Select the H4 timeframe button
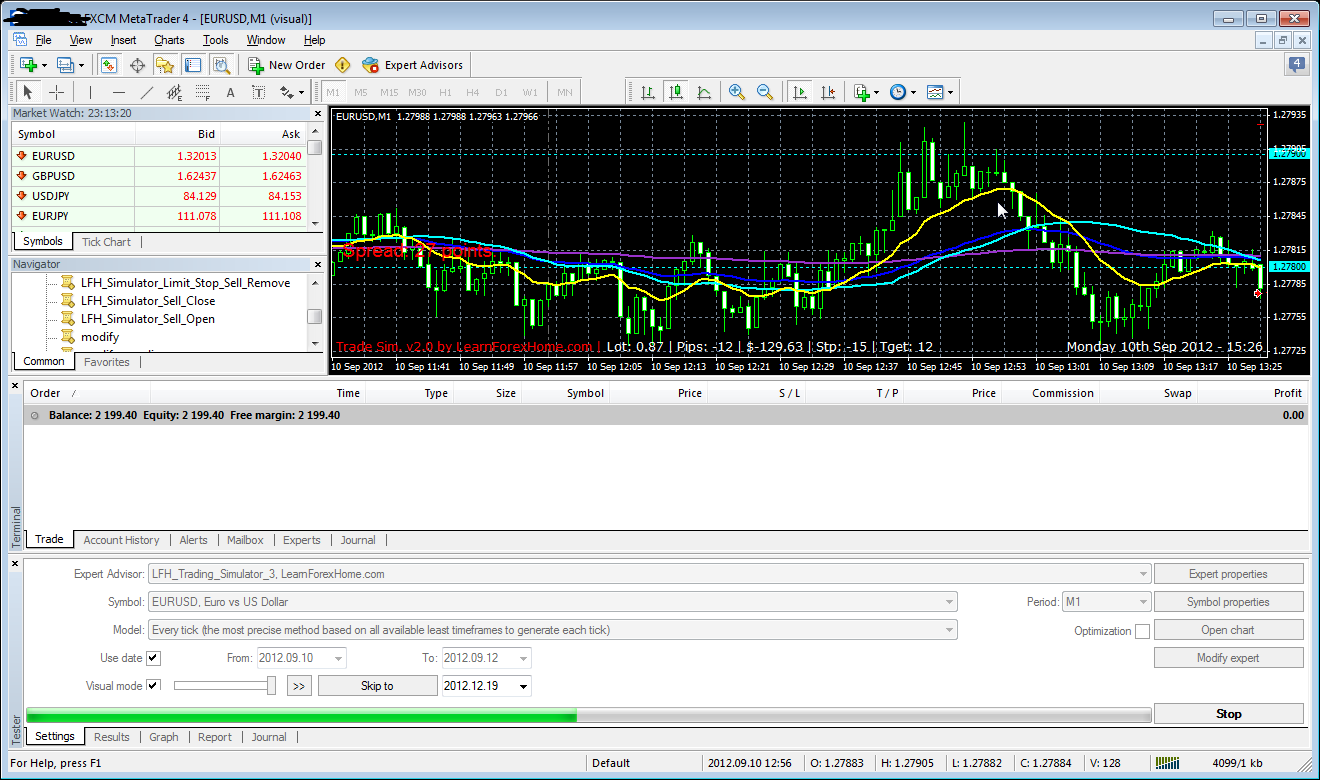 click(x=473, y=92)
